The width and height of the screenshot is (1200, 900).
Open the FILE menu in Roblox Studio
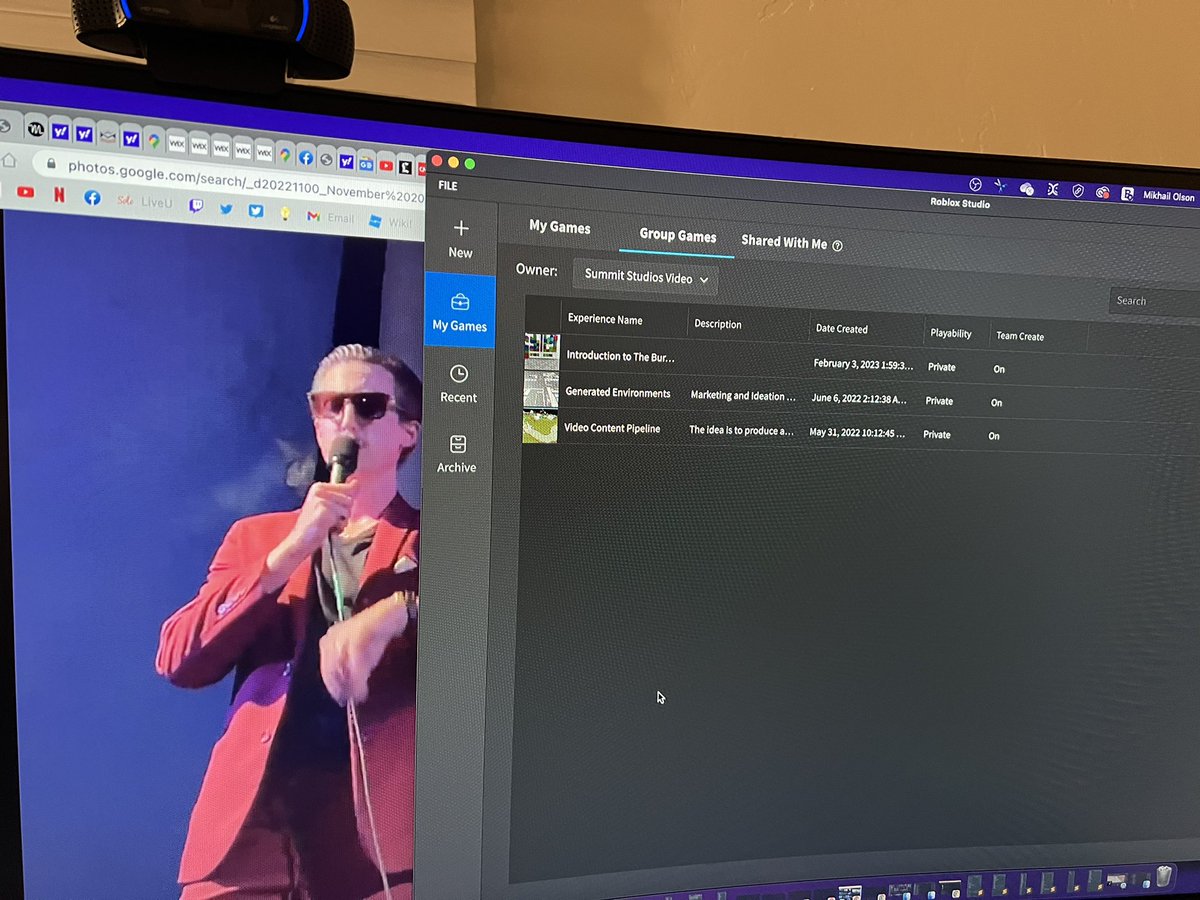tap(448, 186)
